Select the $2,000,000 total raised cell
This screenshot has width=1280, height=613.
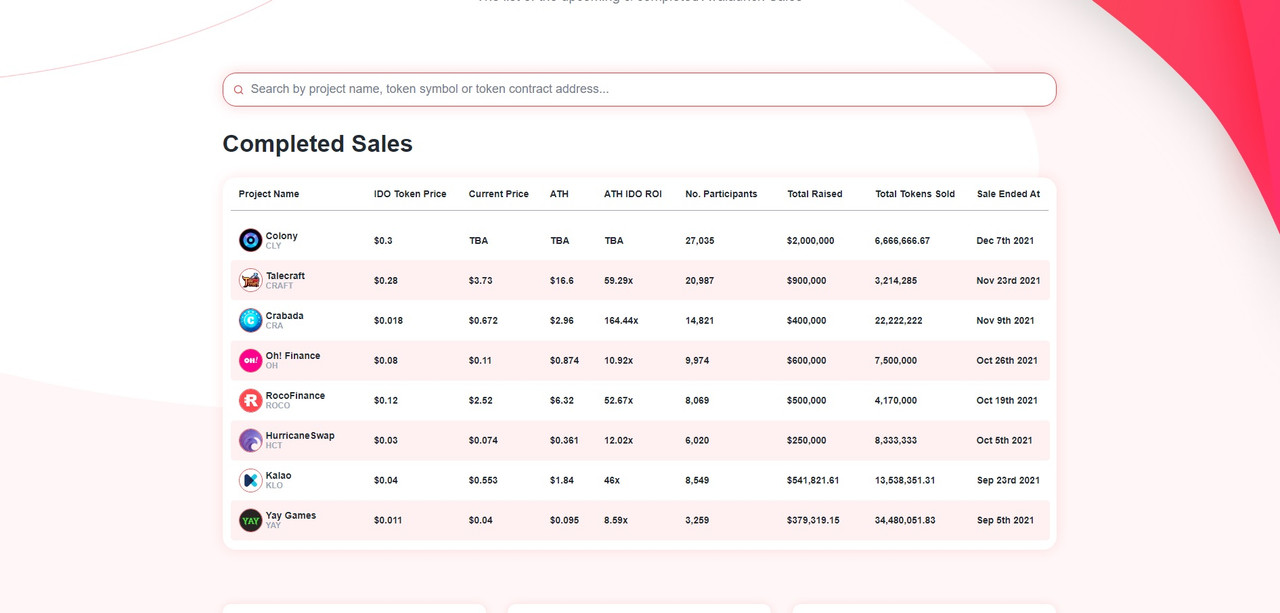(811, 241)
